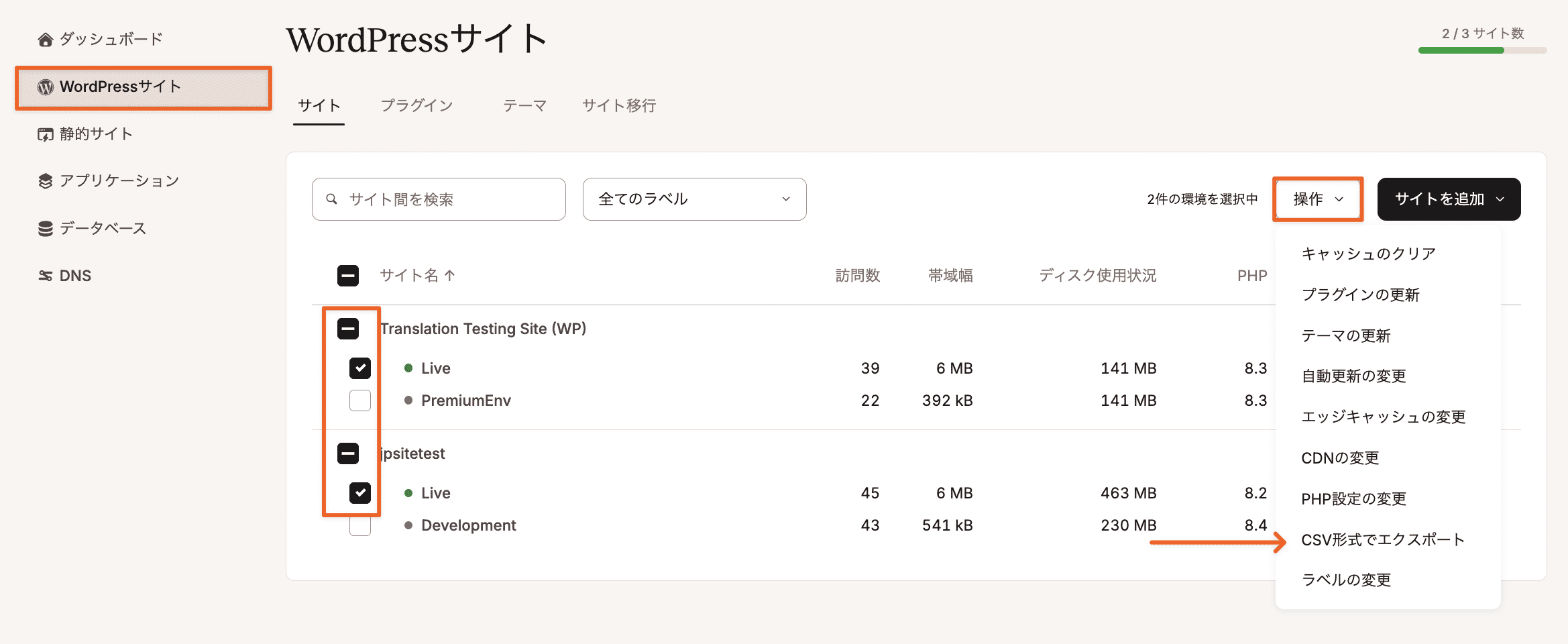Click green status dot of jpsitetest Live
The width and height of the screenshot is (1568, 644).
[408, 493]
